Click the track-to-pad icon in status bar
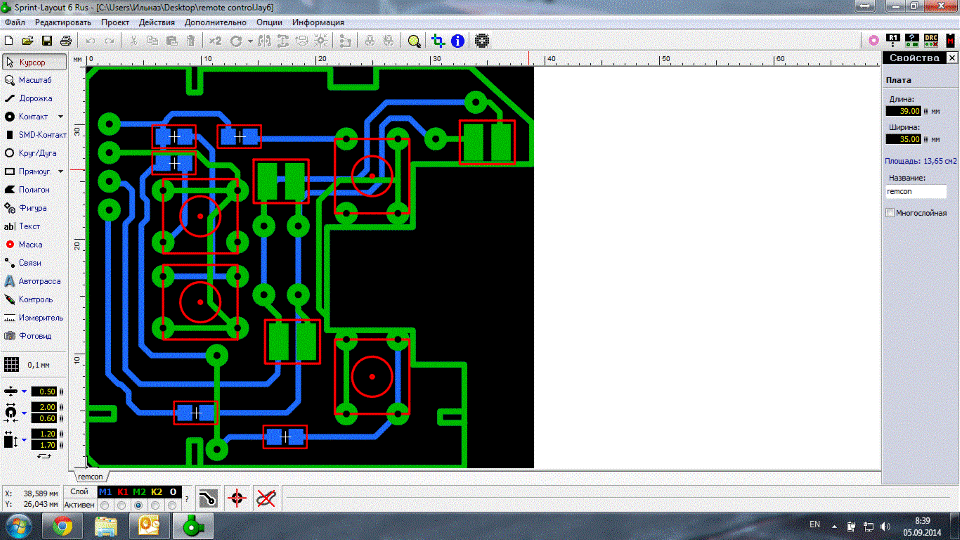960x540 pixels. 208,498
